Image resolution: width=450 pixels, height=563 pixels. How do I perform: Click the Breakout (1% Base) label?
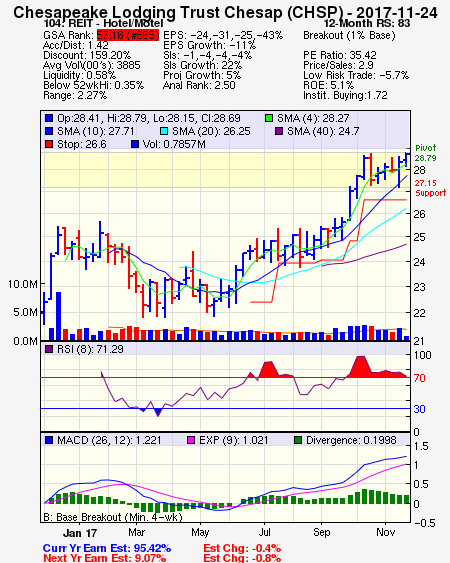click(x=349, y=35)
